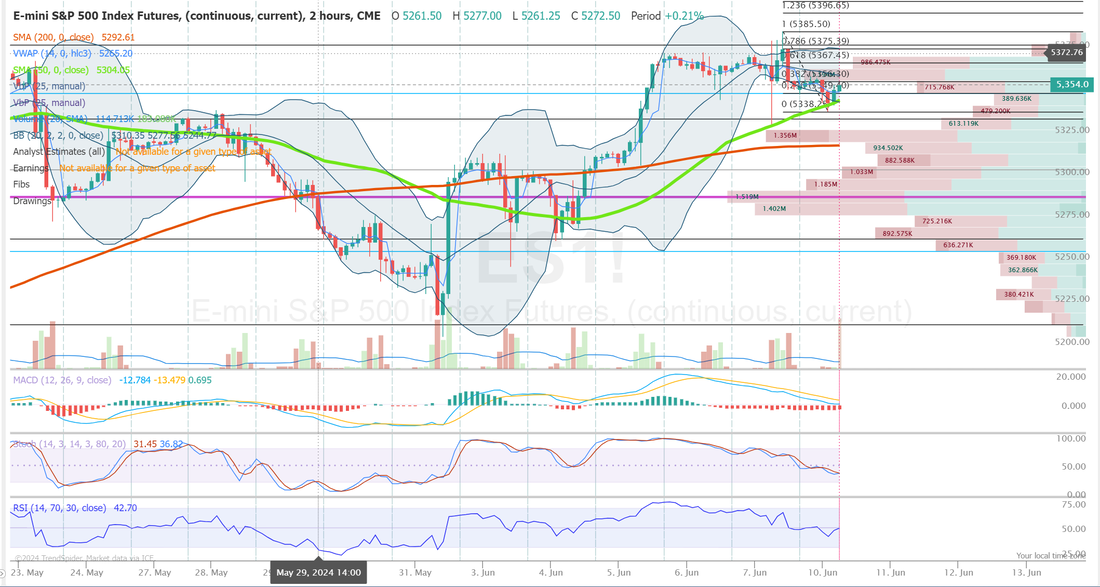This screenshot has height=587, width=1100.
Task: Click the Earnings legend entry
Action: click(32, 168)
